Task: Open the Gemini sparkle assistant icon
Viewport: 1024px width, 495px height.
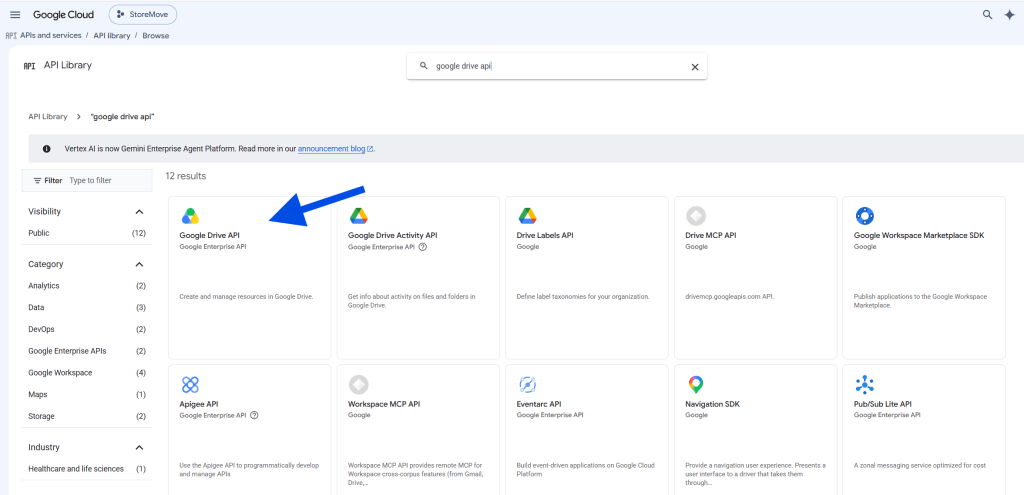Action: click(1009, 15)
